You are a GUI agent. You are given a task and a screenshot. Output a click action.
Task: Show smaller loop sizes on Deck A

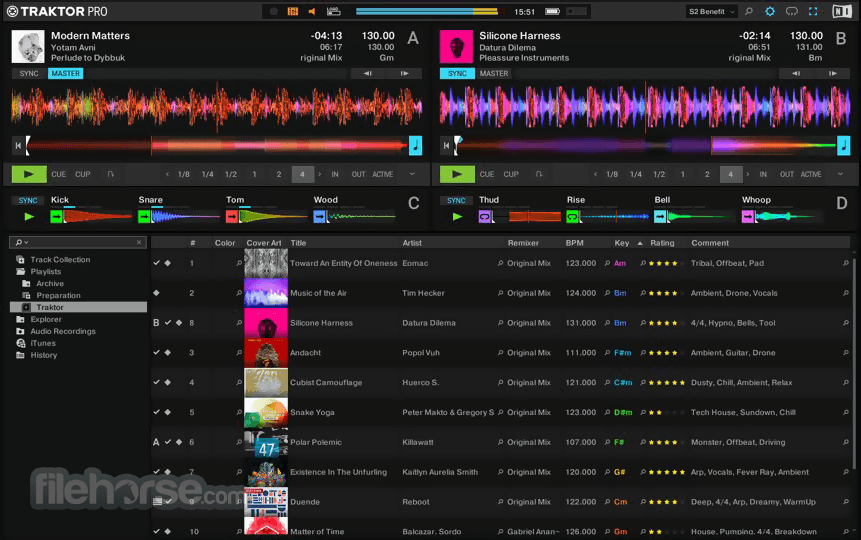[x=167, y=174]
